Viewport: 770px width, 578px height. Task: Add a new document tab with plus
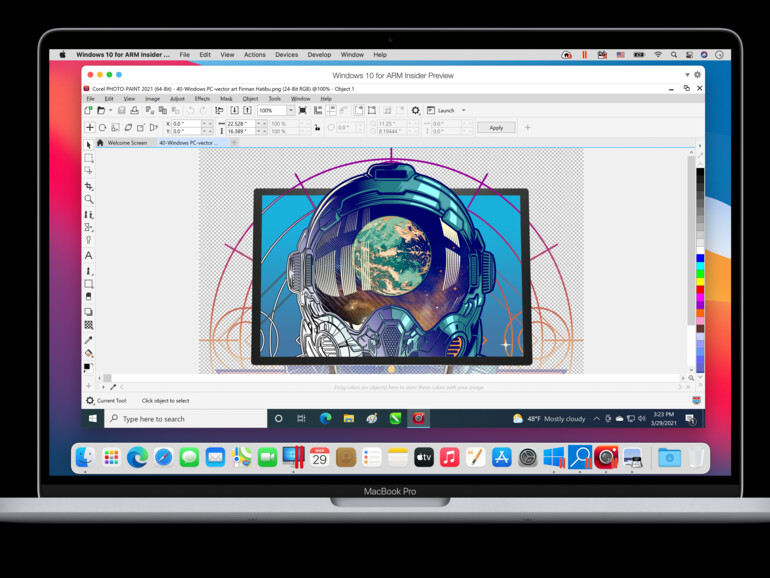[234, 142]
